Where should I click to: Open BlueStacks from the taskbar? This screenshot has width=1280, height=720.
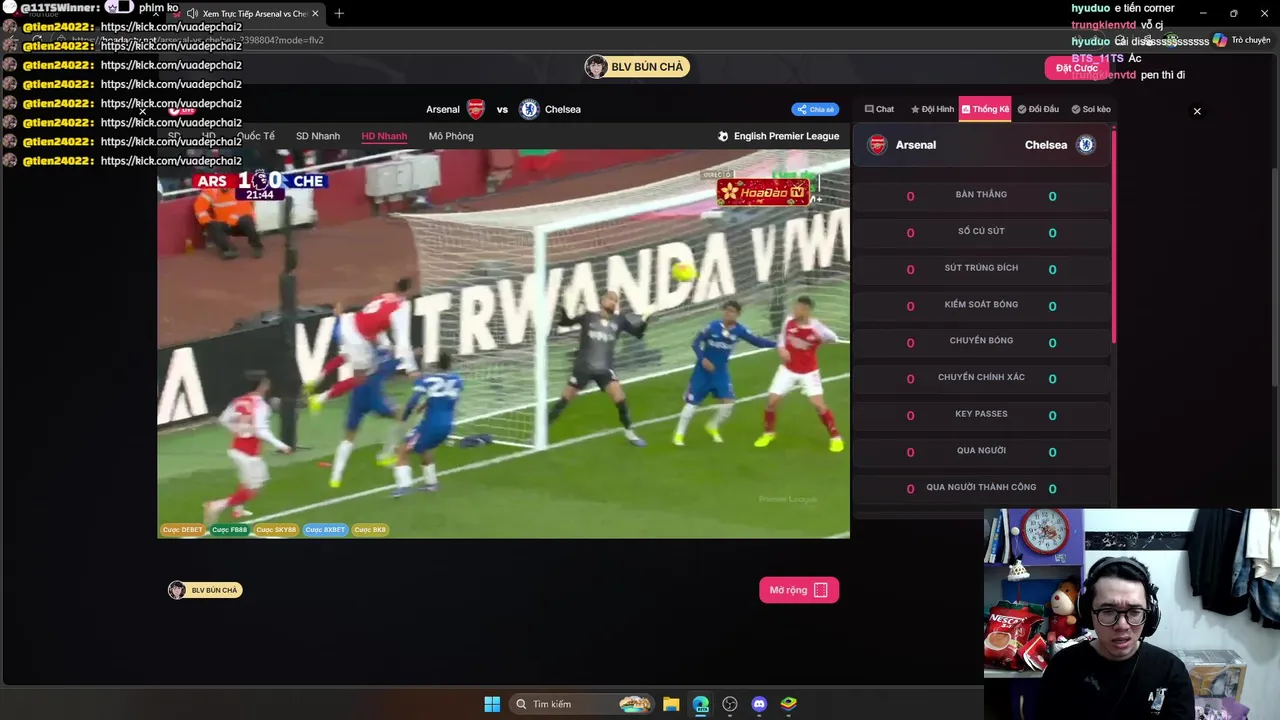click(788, 704)
